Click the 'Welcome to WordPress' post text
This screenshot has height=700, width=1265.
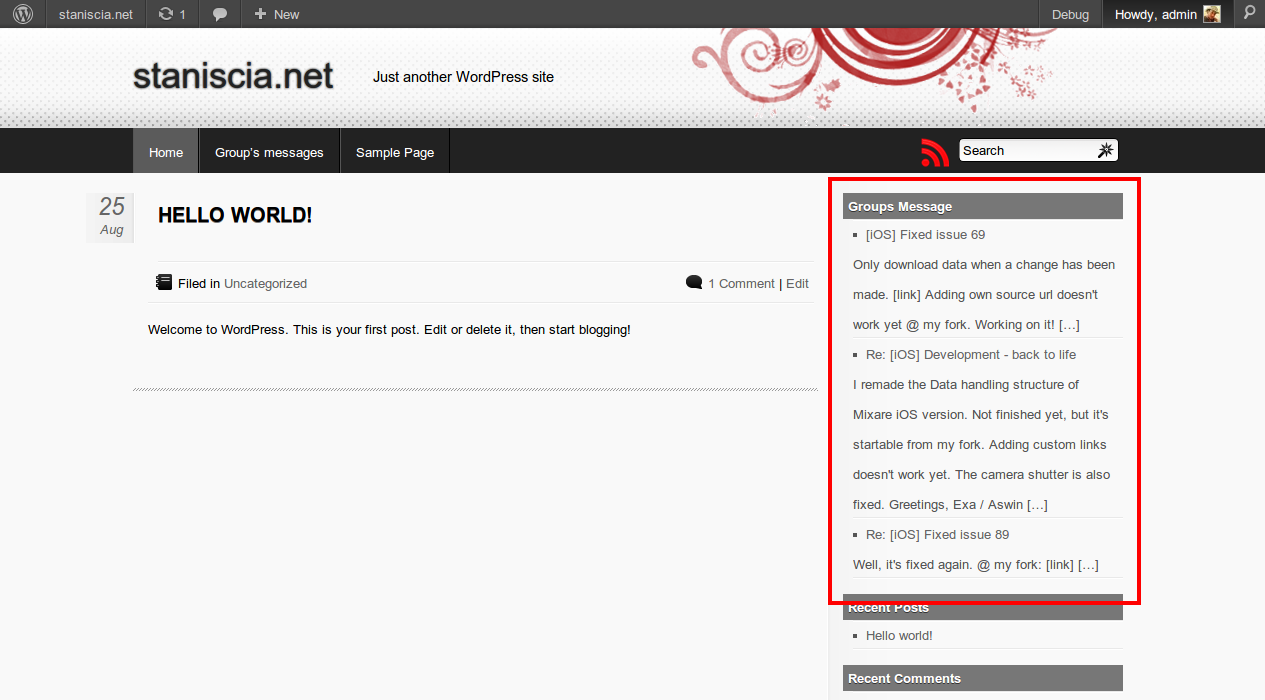click(389, 329)
